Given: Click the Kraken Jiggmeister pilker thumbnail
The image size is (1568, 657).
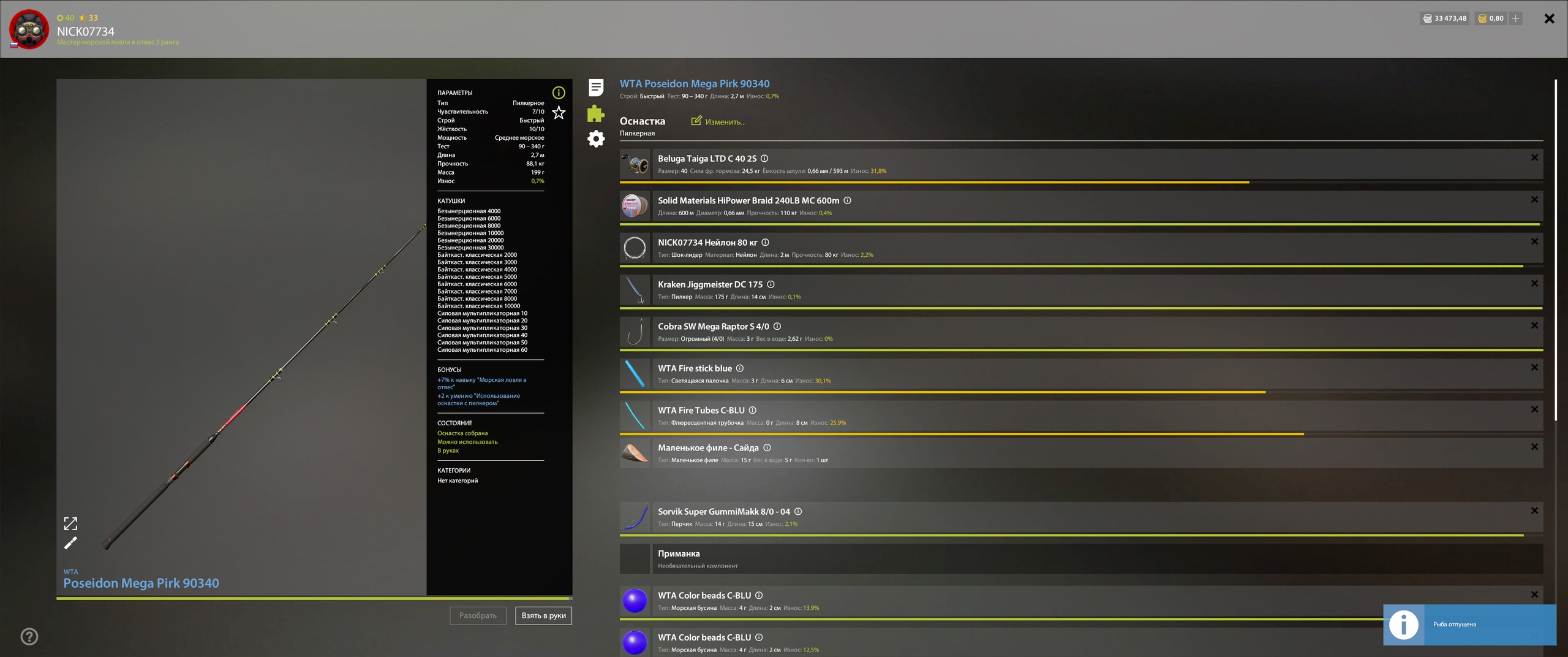Looking at the screenshot, I should (x=635, y=290).
